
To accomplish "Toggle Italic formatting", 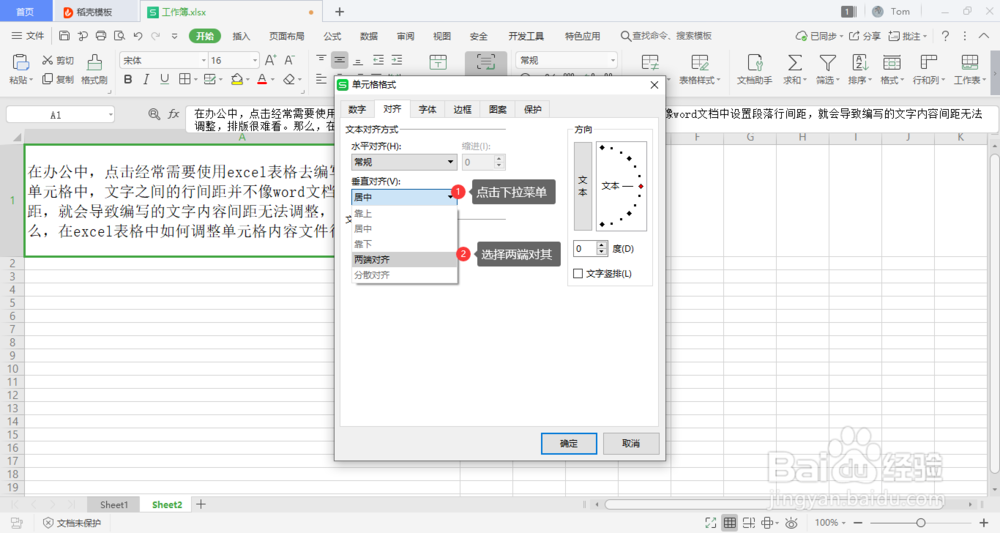I will coord(146,79).
